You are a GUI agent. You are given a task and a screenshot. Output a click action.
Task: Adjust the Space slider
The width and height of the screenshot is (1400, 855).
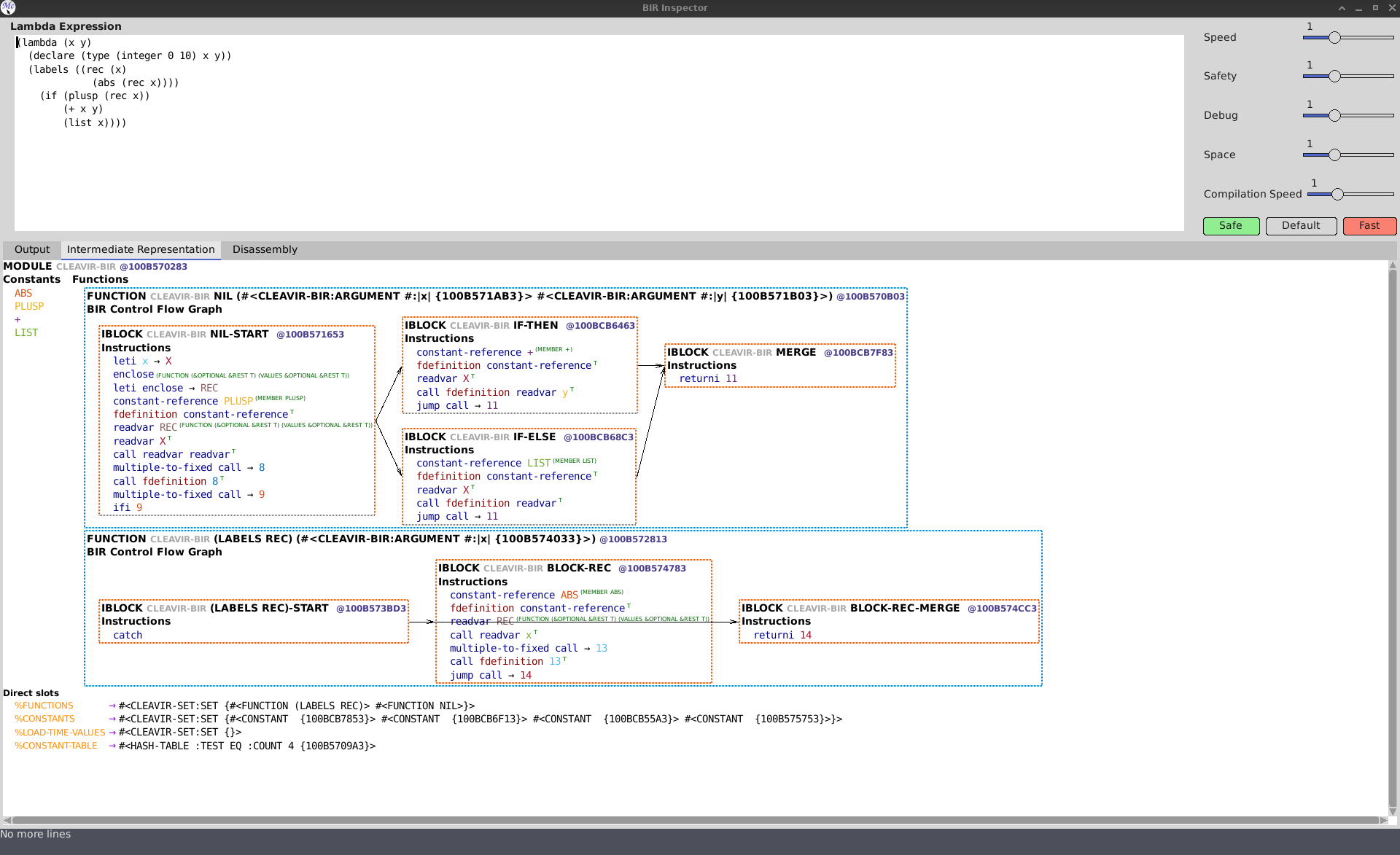(1348, 155)
